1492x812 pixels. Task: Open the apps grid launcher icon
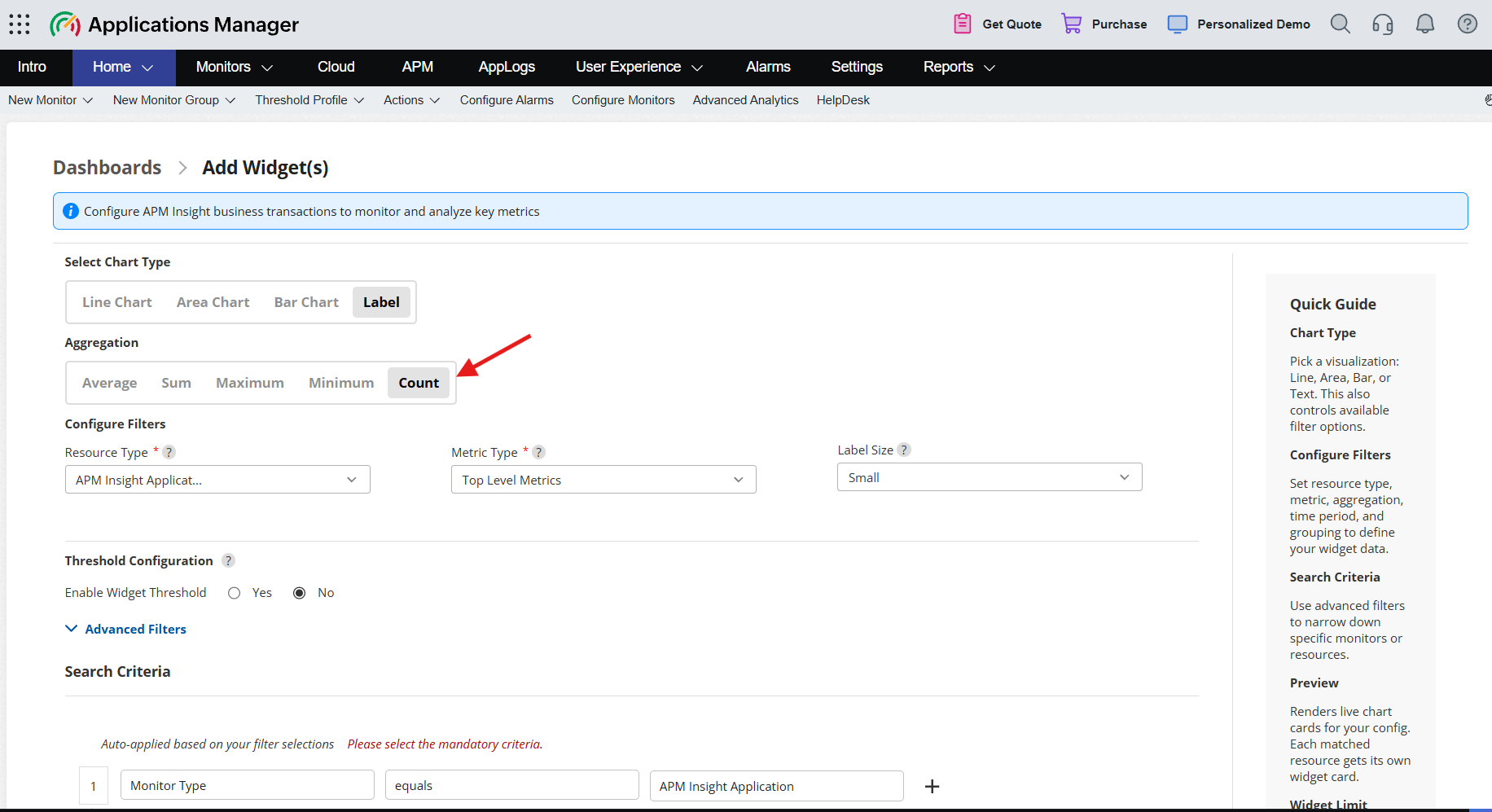tap(20, 24)
